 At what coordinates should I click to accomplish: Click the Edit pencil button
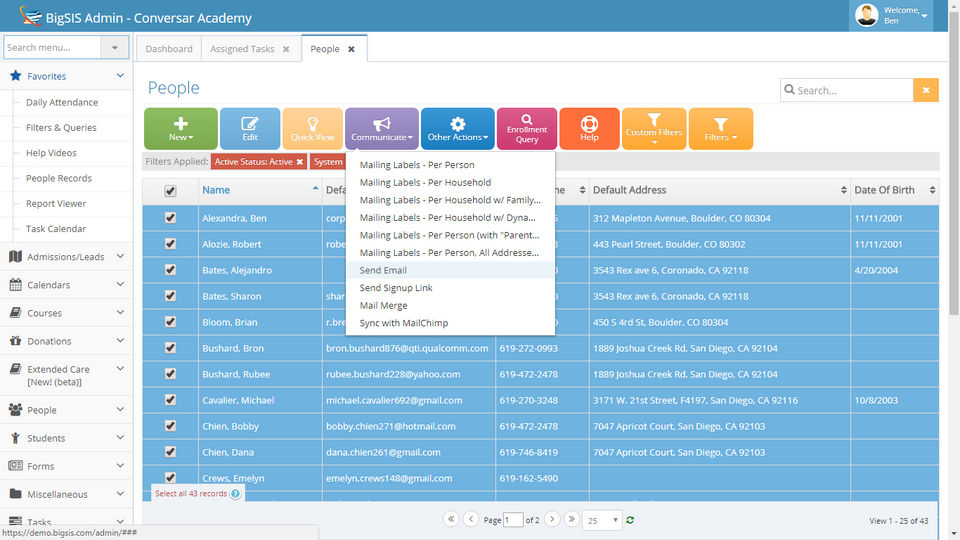click(250, 129)
